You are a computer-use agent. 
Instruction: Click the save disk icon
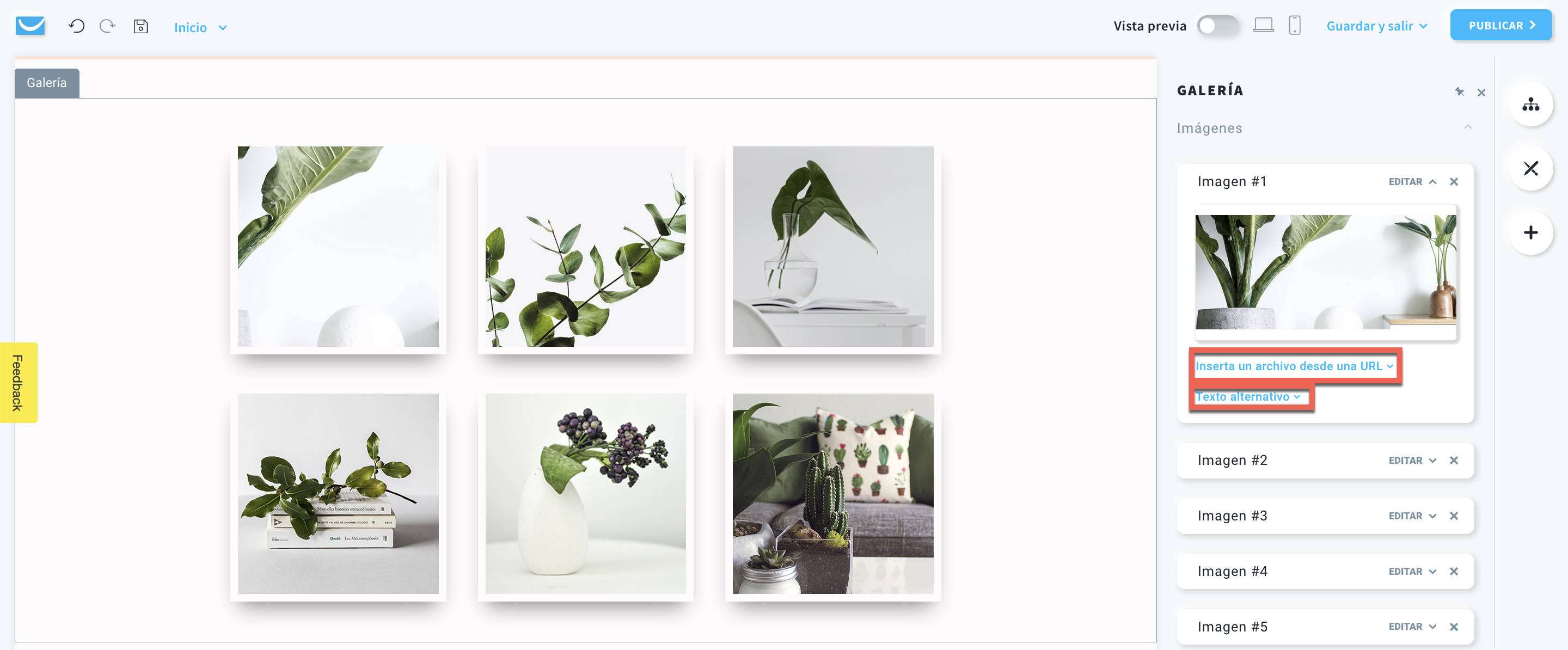[x=140, y=26]
